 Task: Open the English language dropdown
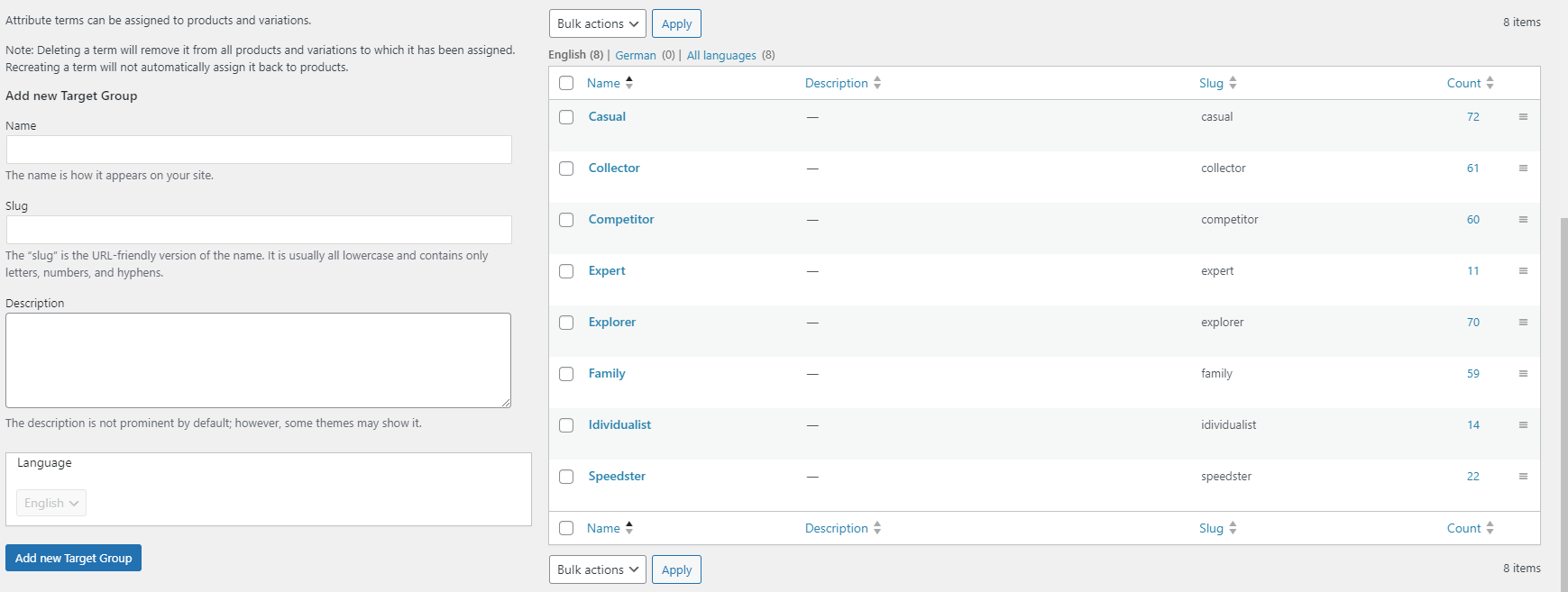[51, 503]
